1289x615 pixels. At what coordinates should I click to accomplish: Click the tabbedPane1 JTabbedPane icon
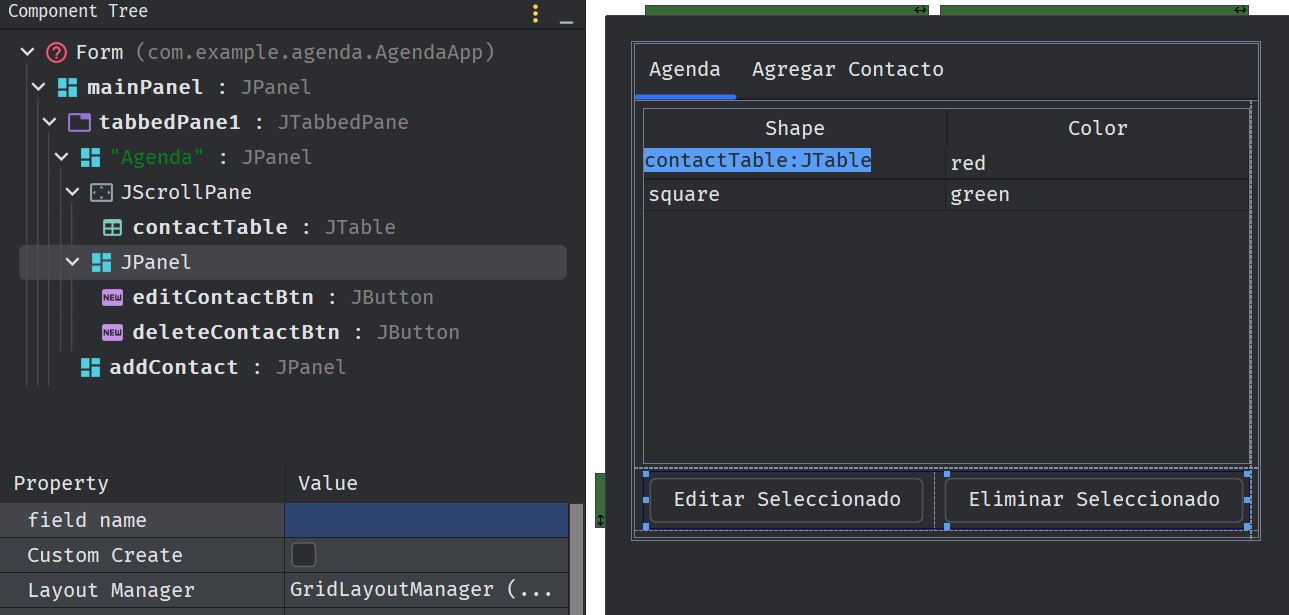point(79,123)
